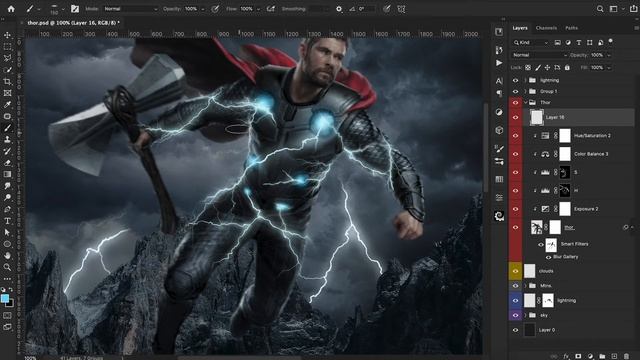The image size is (640, 360).
Task: Click the Smart Filters mask thumbnail
Action: tap(551, 245)
